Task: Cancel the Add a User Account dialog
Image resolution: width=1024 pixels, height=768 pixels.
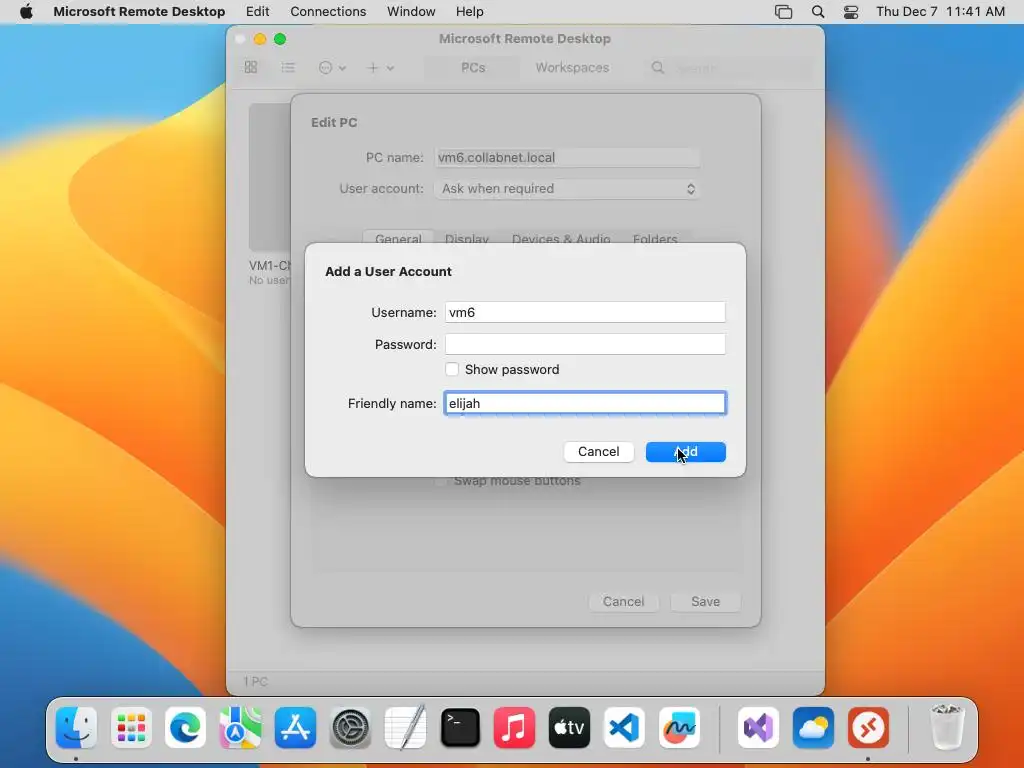Action: (598, 452)
